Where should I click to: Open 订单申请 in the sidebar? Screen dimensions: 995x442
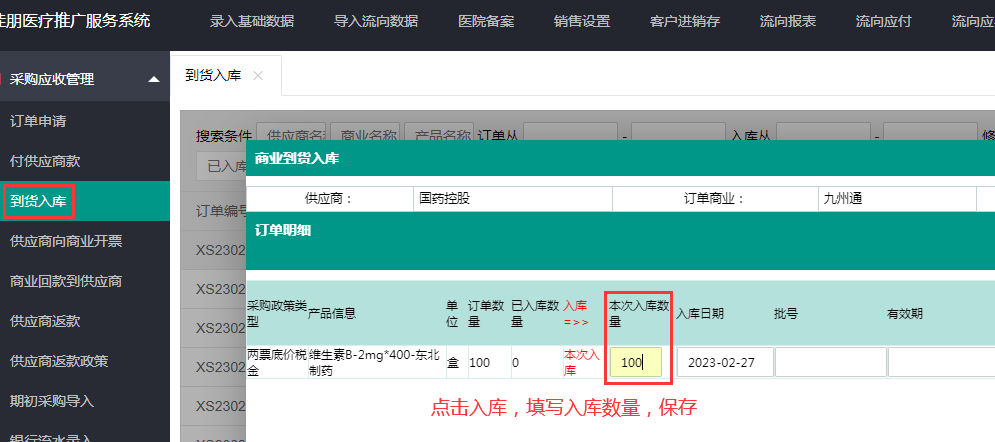pos(38,121)
